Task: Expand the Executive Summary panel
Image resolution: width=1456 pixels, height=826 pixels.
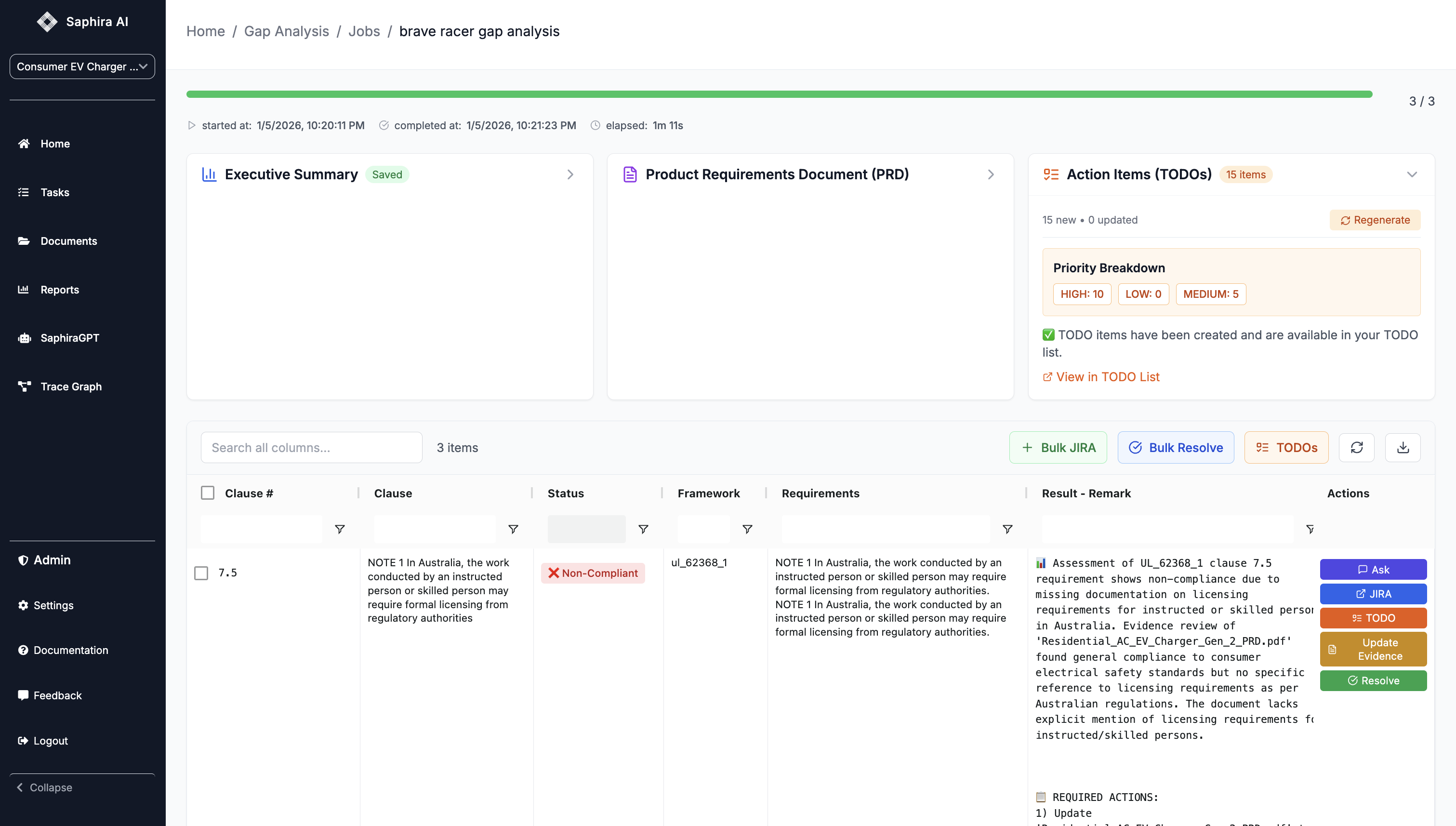Action: click(570, 174)
